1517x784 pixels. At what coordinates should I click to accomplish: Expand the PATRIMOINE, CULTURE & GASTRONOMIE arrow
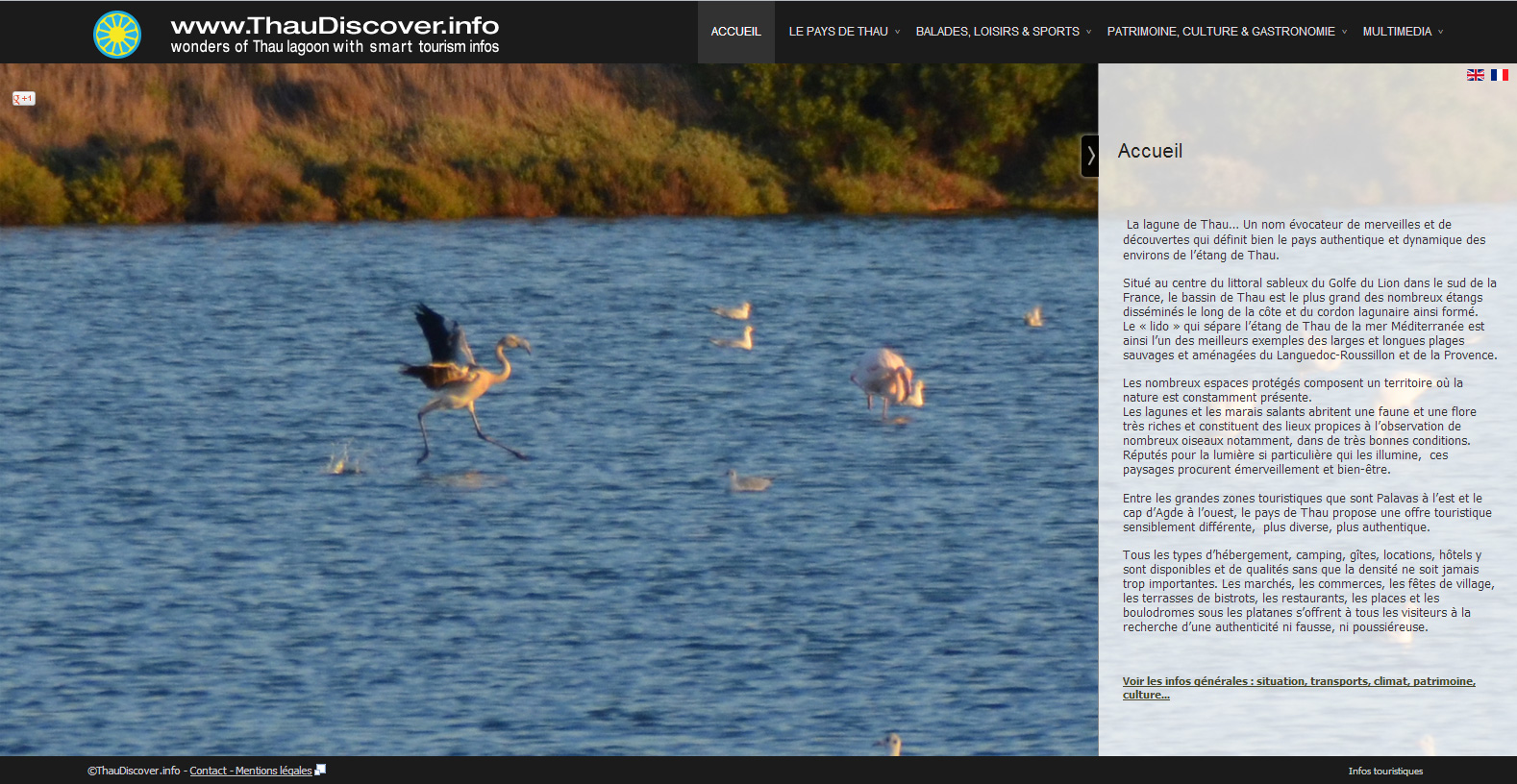tap(1344, 33)
